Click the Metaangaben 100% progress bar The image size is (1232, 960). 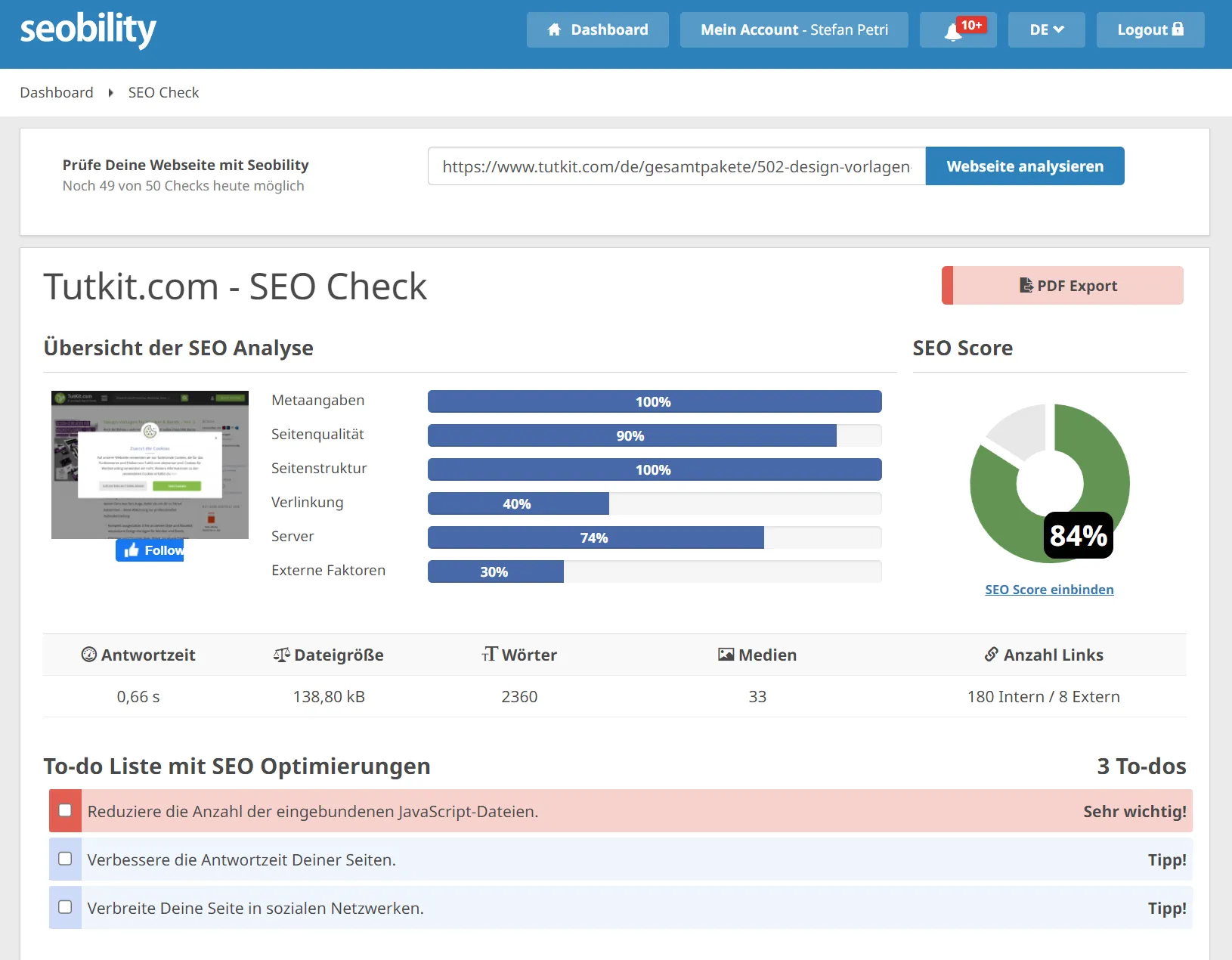(655, 401)
